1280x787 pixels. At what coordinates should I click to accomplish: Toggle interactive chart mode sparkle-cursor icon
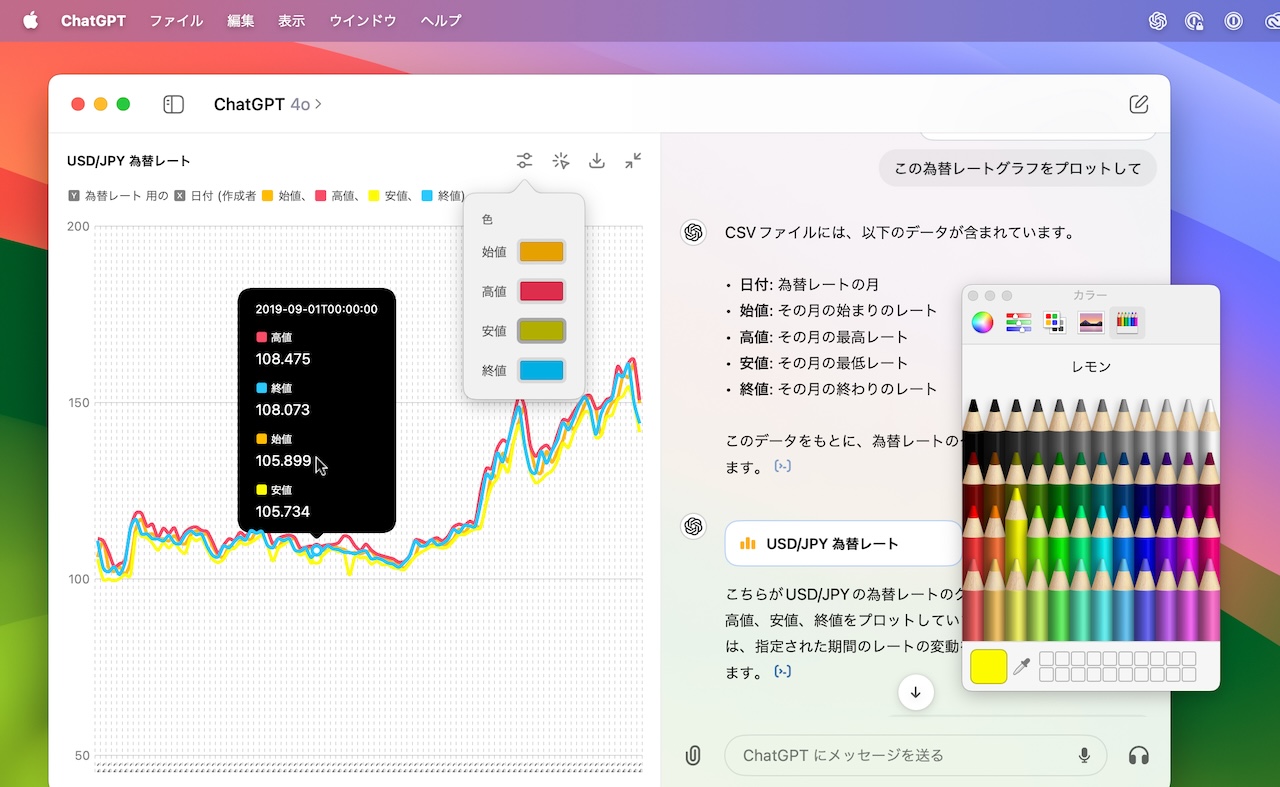click(x=561, y=160)
